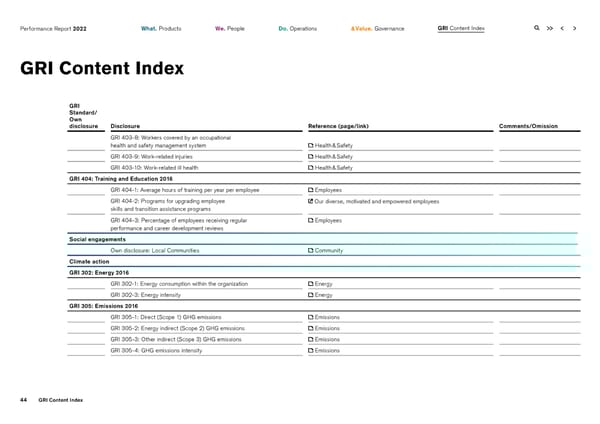600x424 pixels.
Task: Open the Community page link
Action: pyautogui.click(x=329, y=251)
